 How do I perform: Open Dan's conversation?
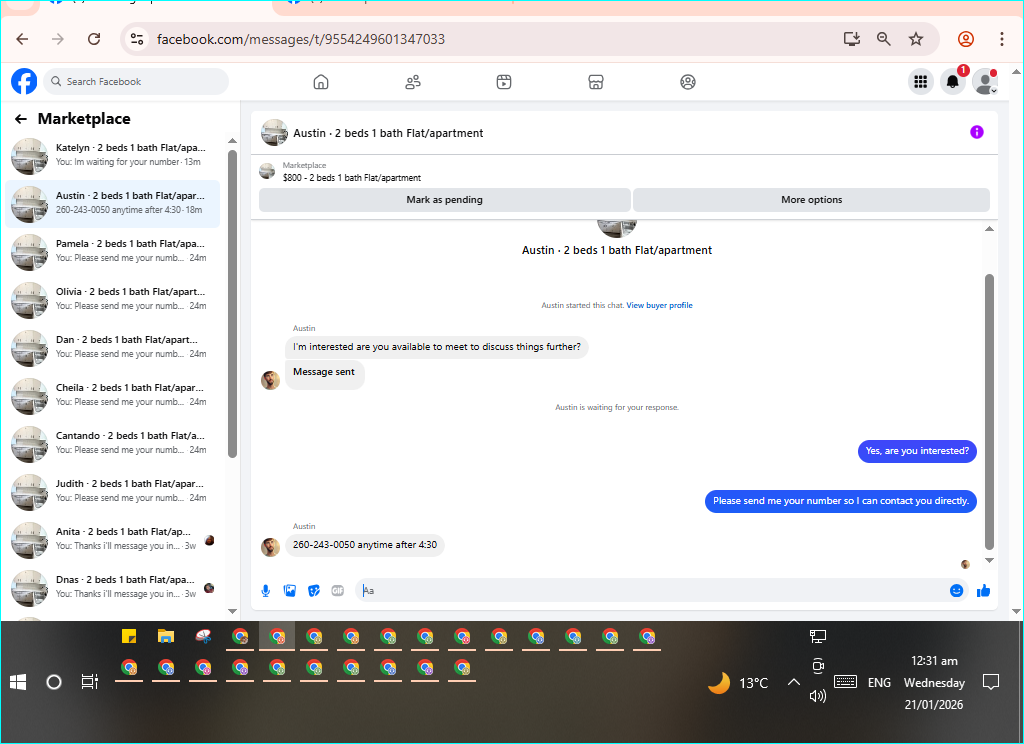click(x=112, y=348)
